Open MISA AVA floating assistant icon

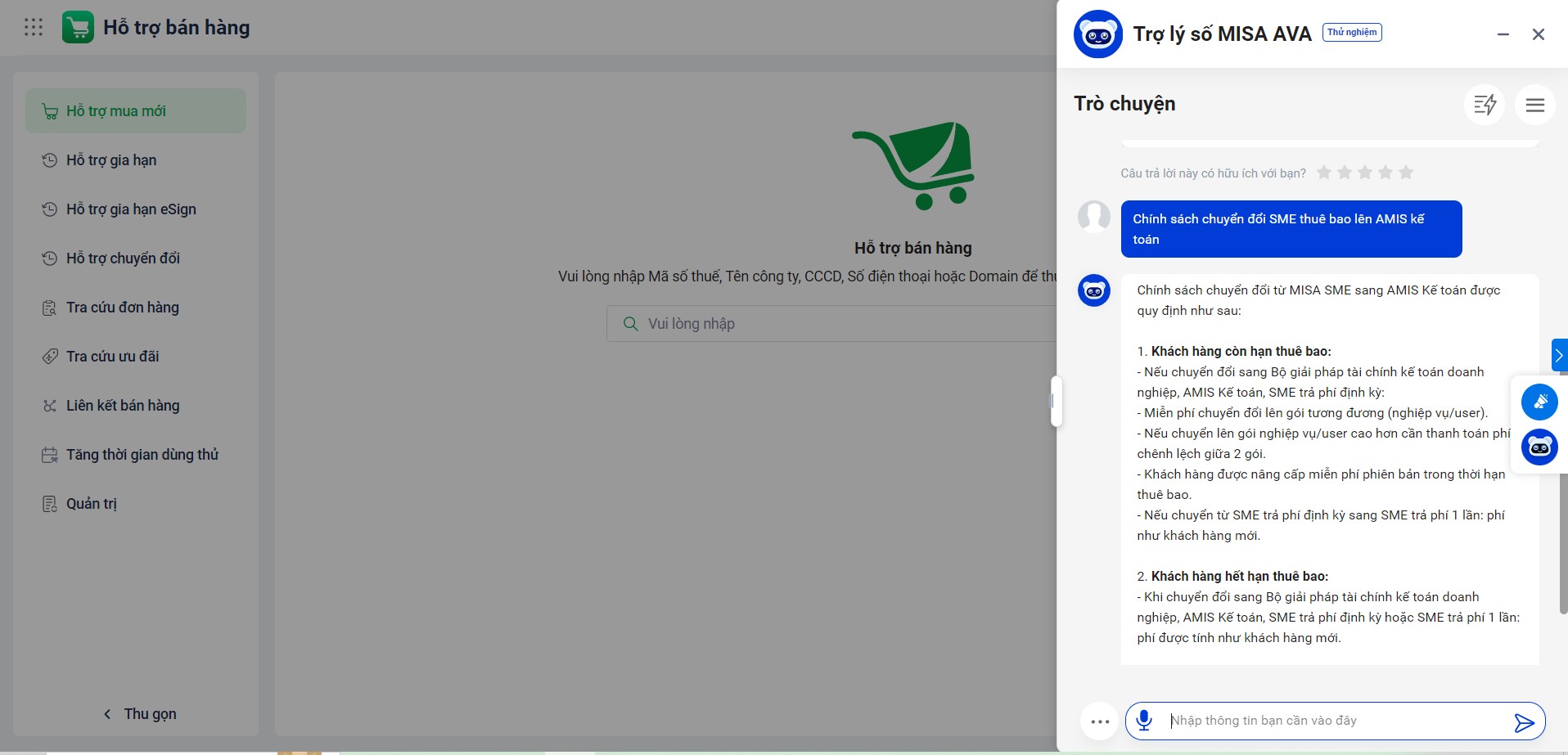pyautogui.click(x=1539, y=447)
